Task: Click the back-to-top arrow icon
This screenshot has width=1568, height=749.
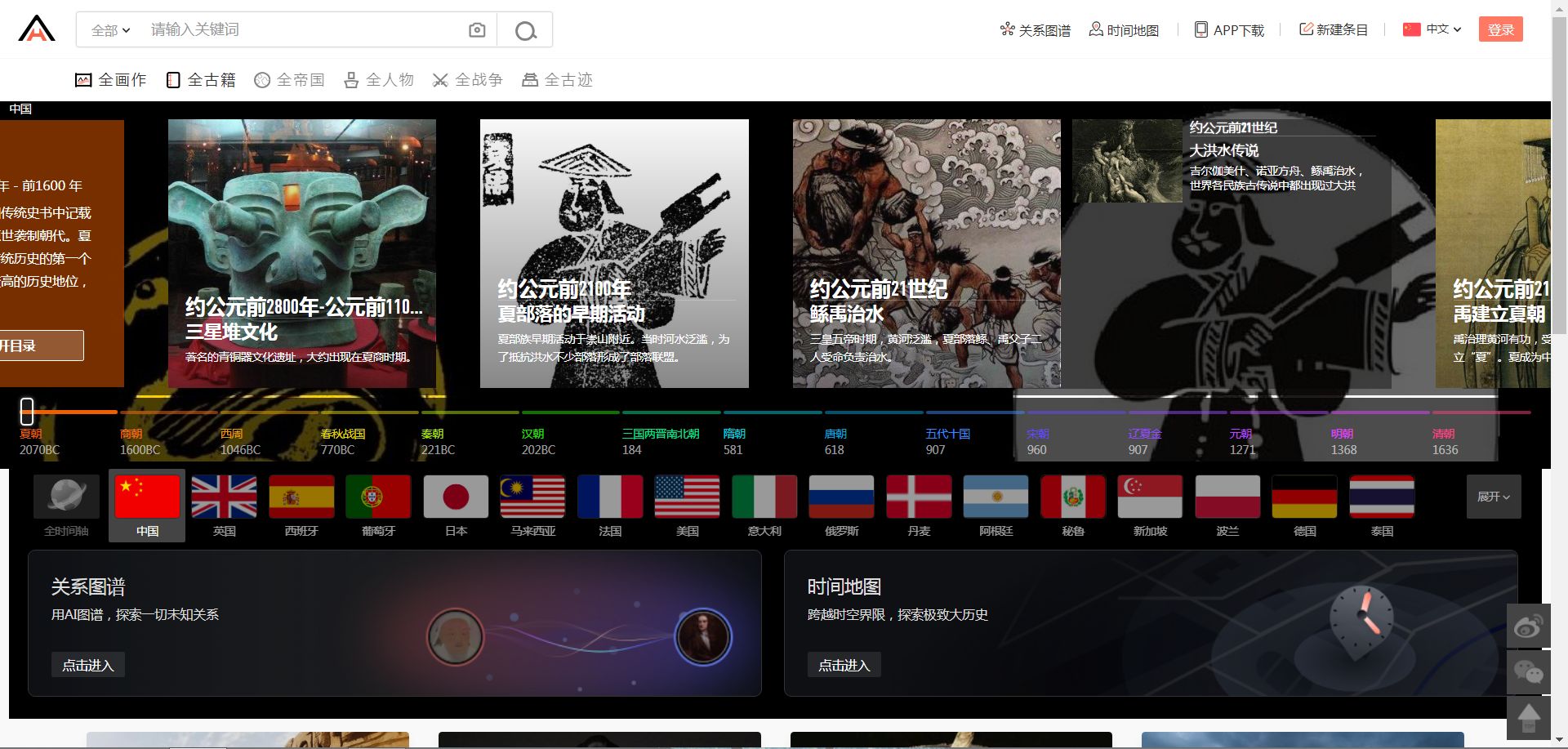Action: (x=1528, y=718)
